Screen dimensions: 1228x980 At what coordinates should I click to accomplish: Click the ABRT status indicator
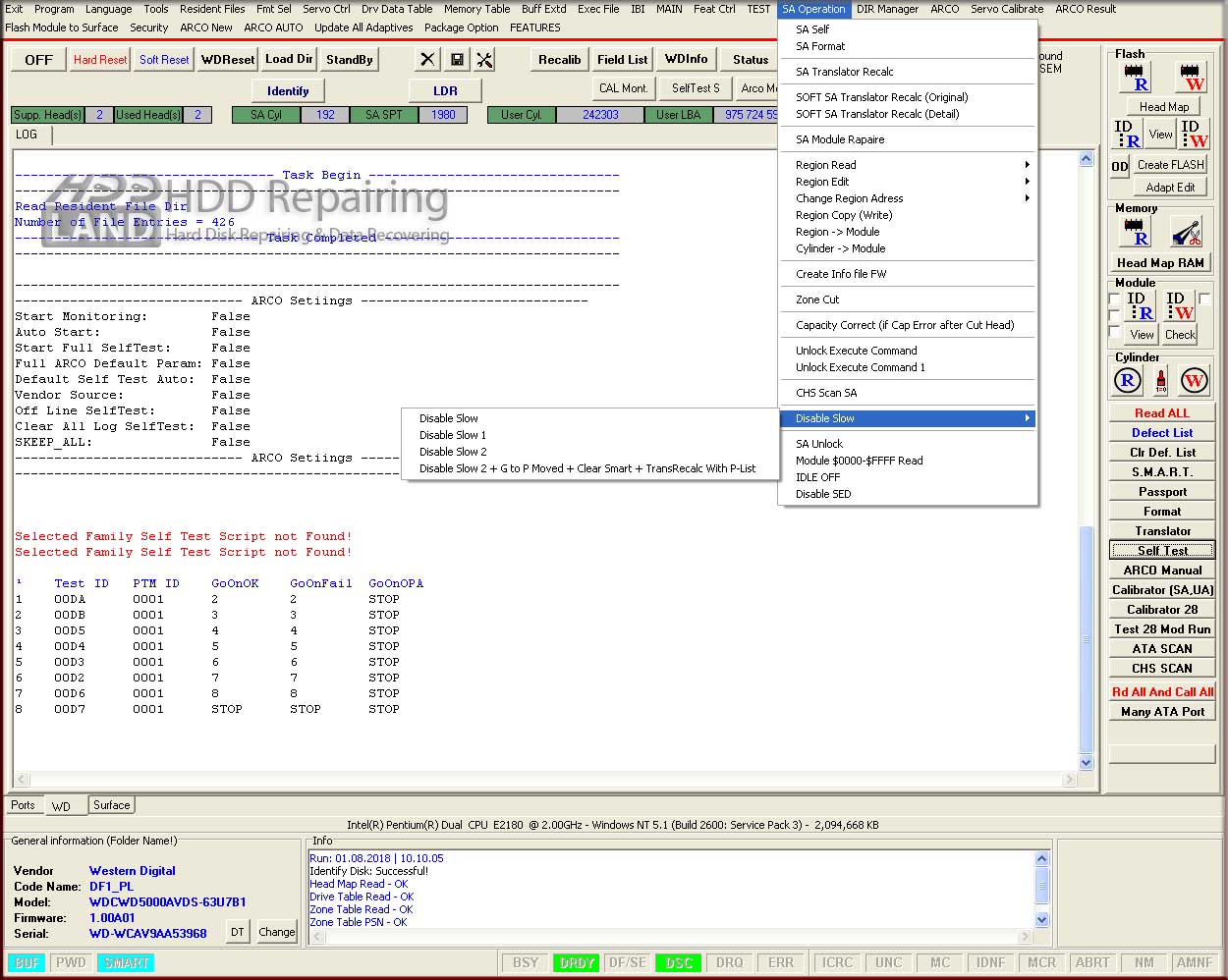coord(1092,963)
